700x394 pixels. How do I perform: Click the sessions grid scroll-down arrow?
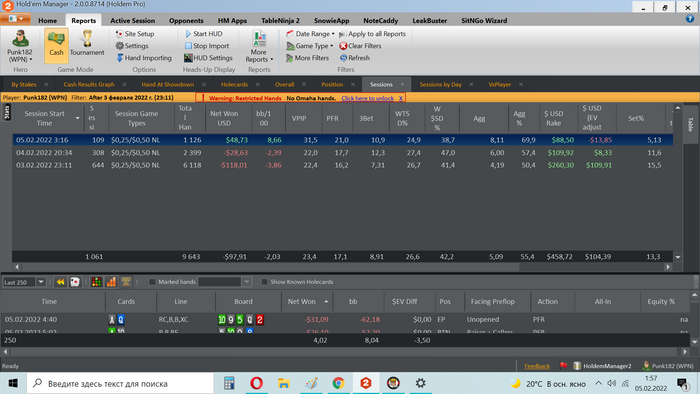[x=678, y=257]
